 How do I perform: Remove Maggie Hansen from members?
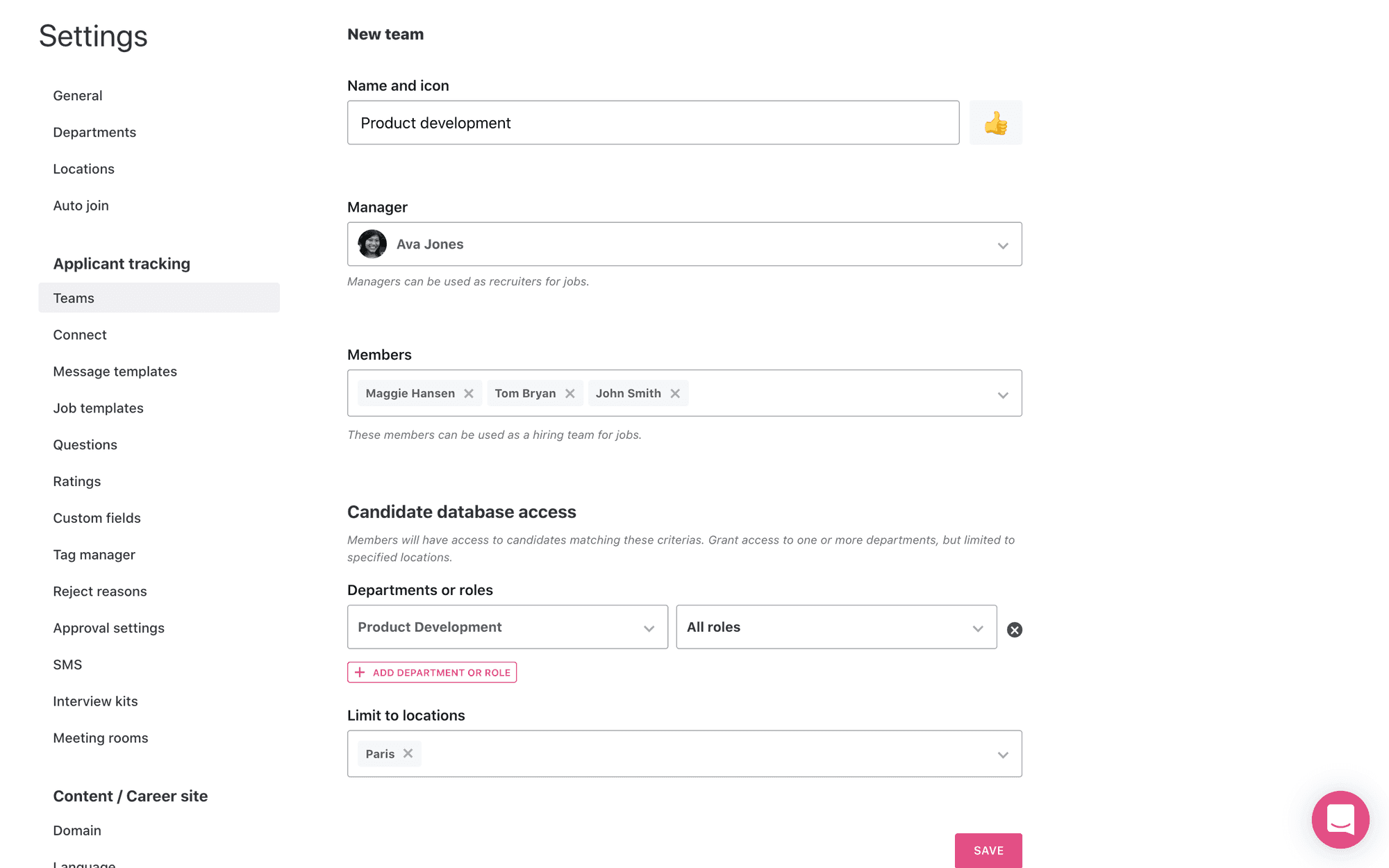click(x=469, y=393)
